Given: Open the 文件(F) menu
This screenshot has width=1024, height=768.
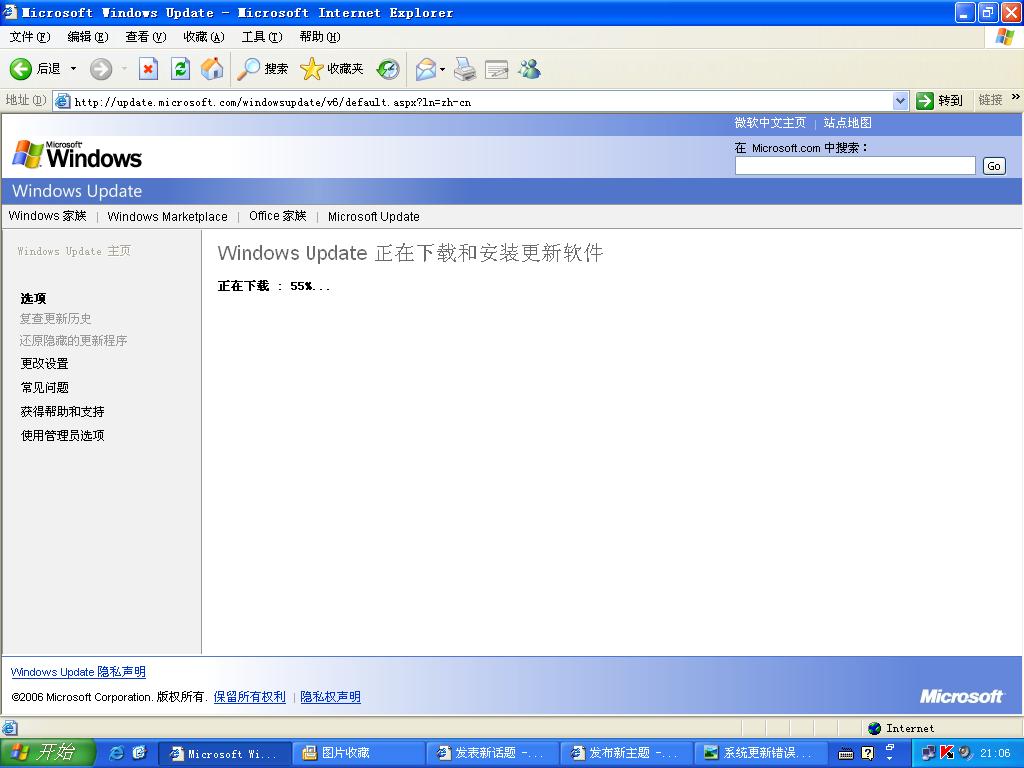Looking at the screenshot, I should click(x=29, y=37).
